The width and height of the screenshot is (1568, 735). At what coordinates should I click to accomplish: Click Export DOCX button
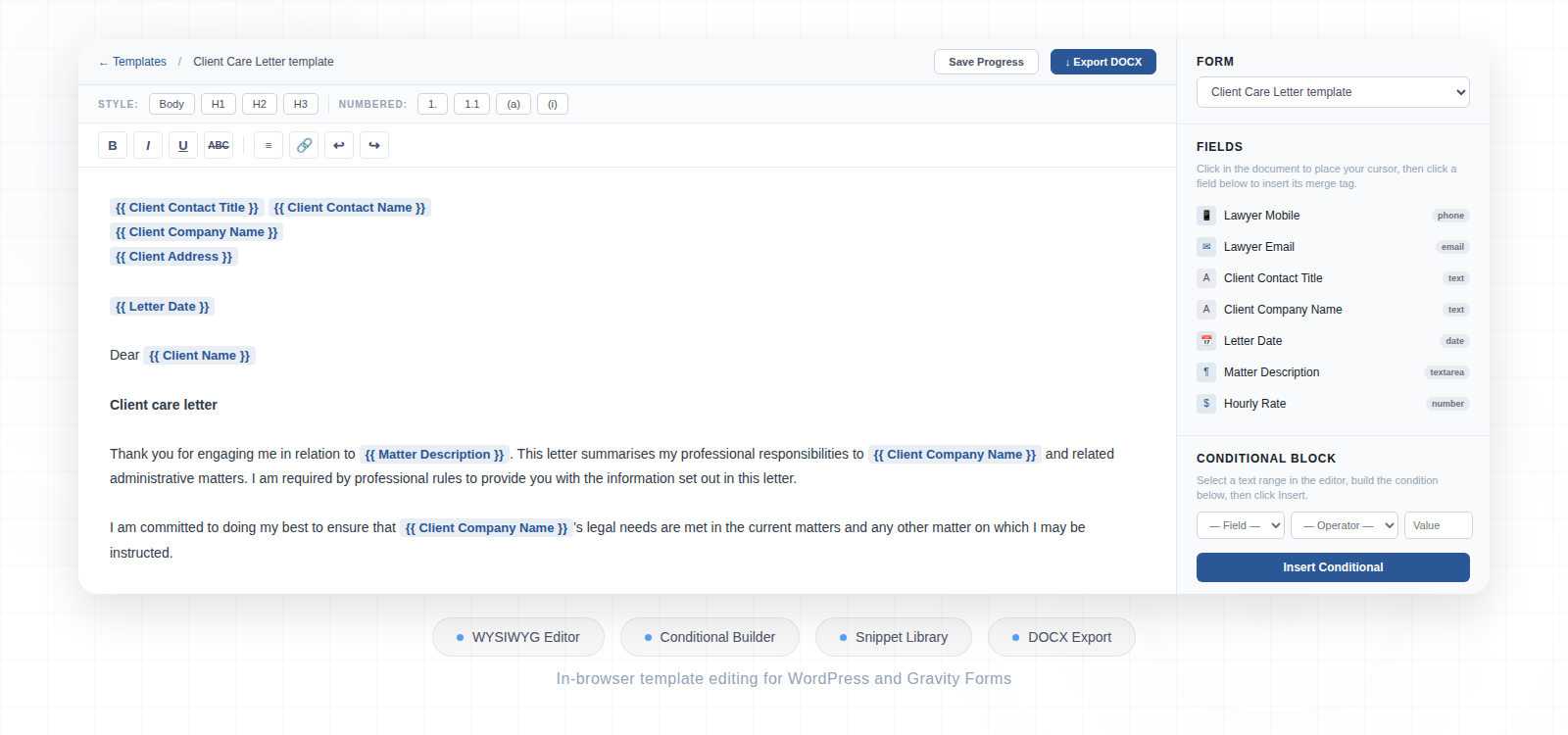pos(1103,62)
